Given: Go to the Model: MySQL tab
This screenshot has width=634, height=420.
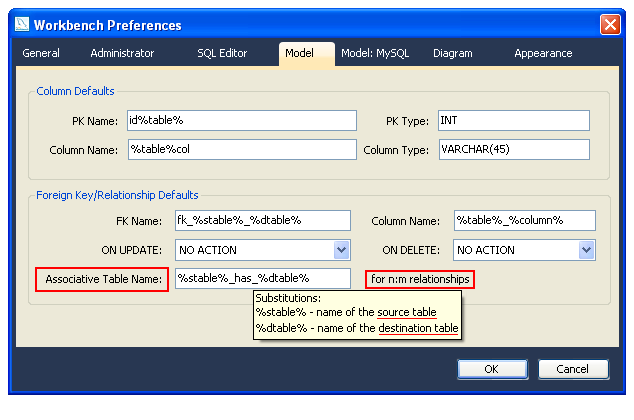Looking at the screenshot, I should point(375,53).
